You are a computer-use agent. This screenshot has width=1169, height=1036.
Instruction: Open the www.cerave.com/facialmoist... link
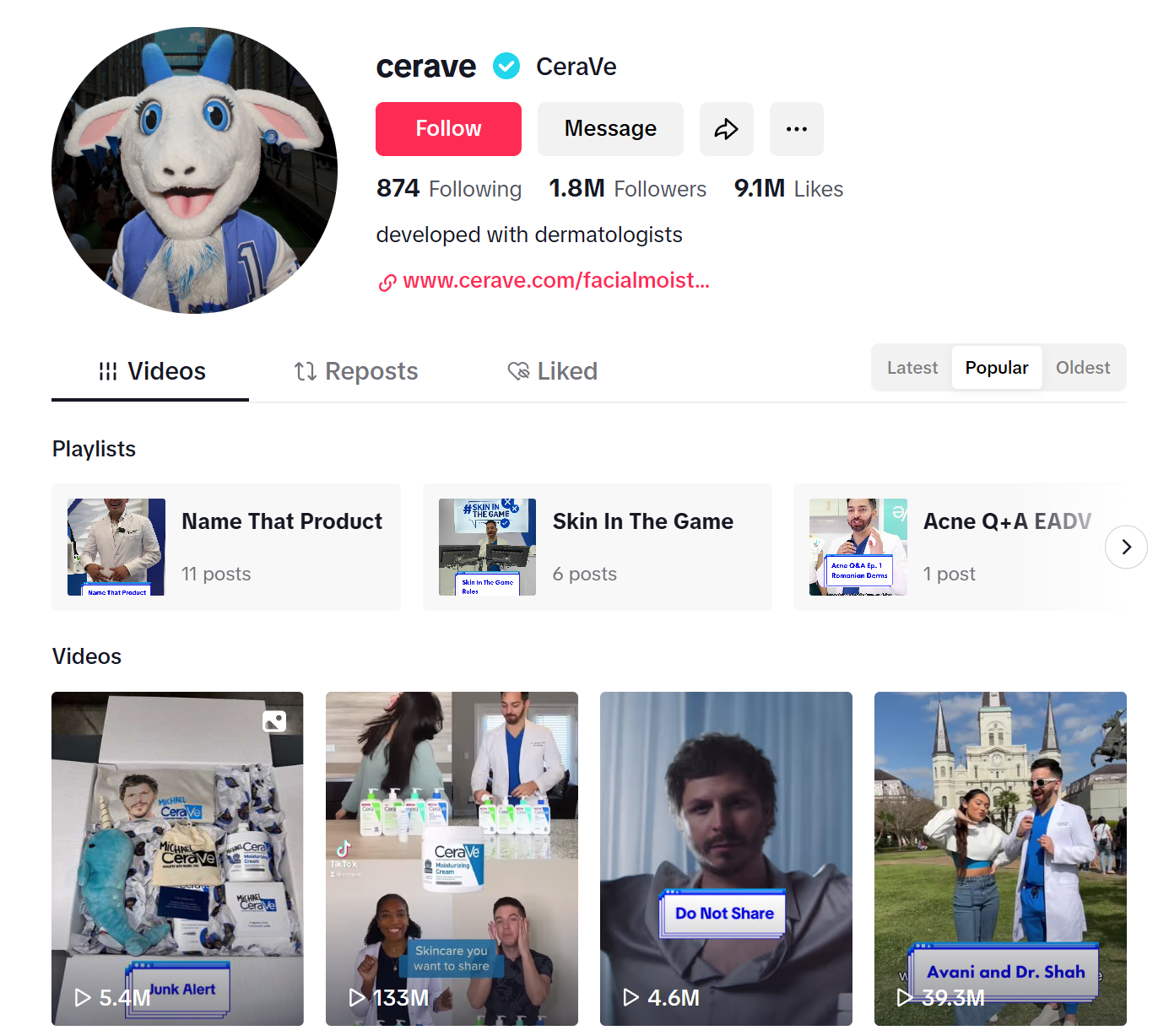pyautogui.click(x=556, y=281)
